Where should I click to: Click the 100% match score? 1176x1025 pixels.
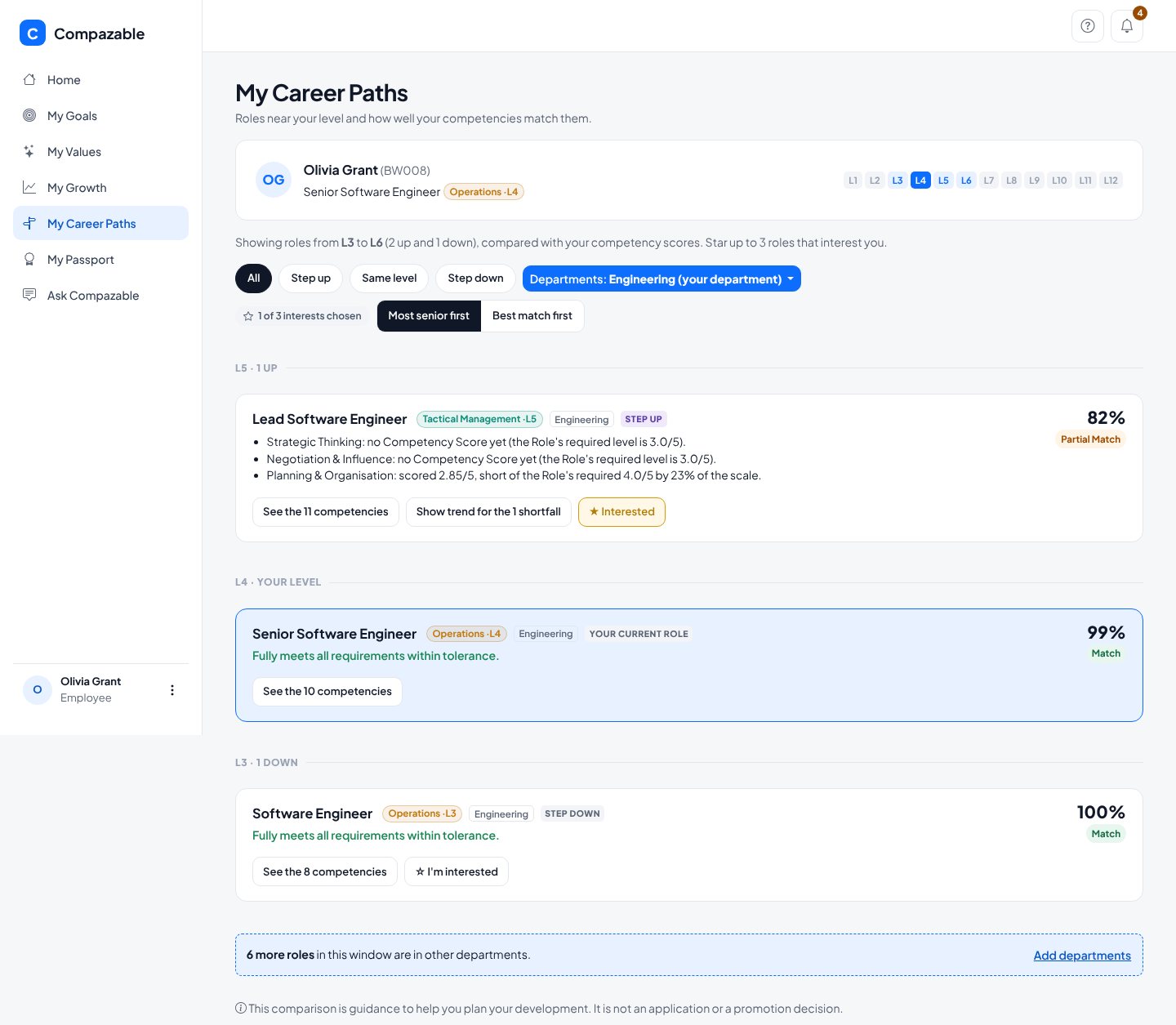point(1101,812)
